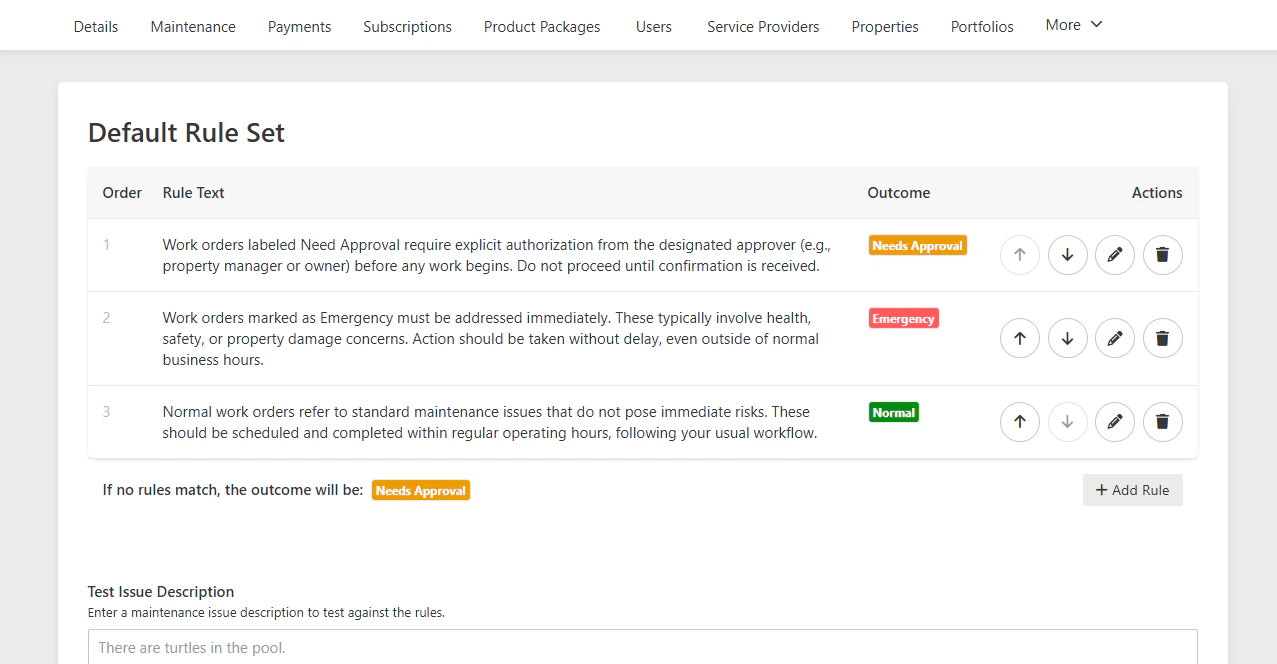
Task: Open the Maintenance tab
Action: point(193,27)
